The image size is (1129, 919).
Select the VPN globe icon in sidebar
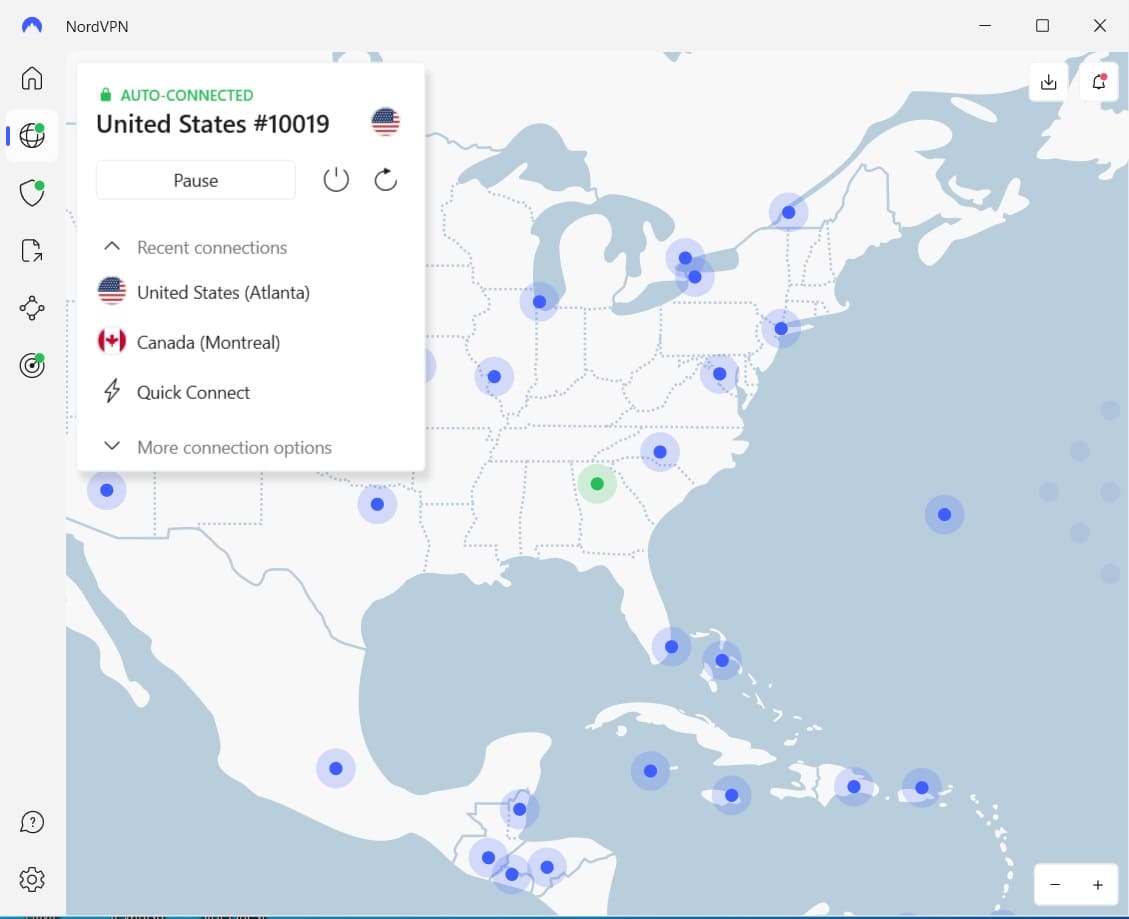(x=32, y=135)
